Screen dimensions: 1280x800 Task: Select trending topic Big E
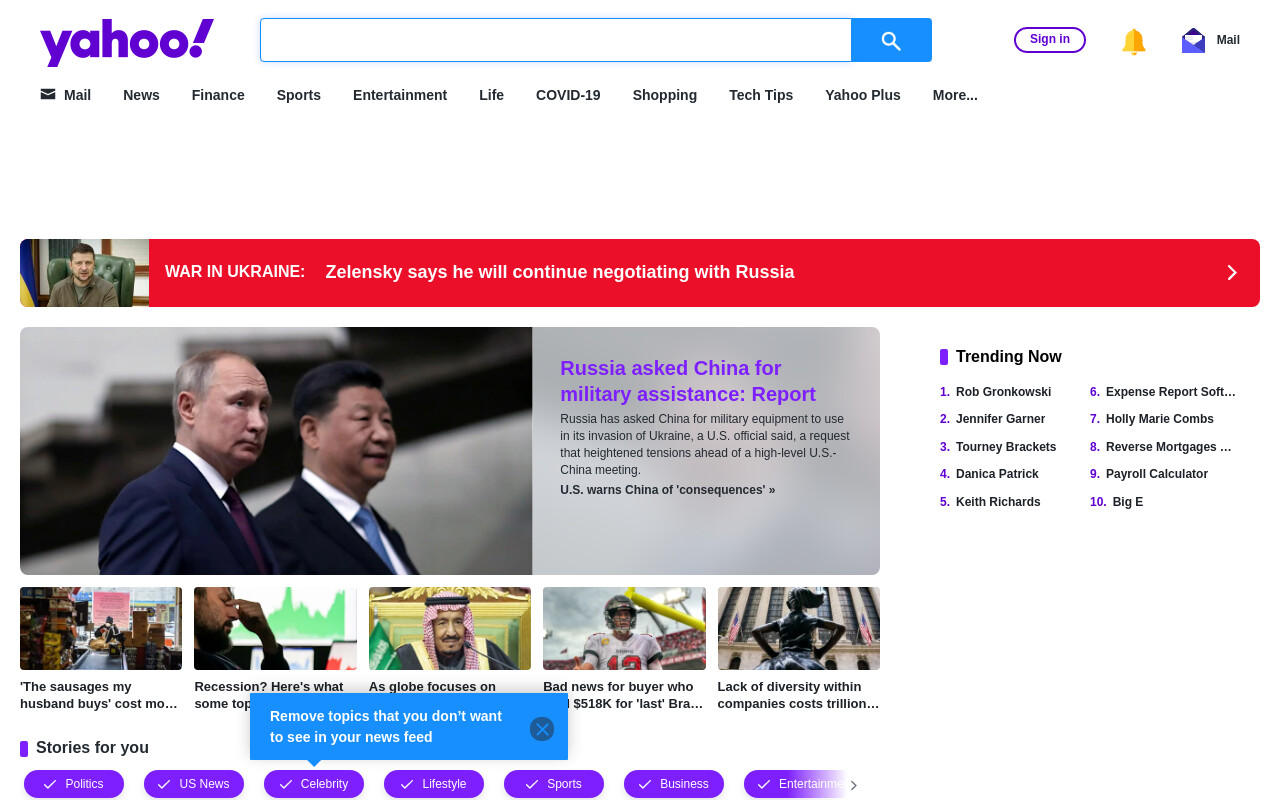(1128, 502)
